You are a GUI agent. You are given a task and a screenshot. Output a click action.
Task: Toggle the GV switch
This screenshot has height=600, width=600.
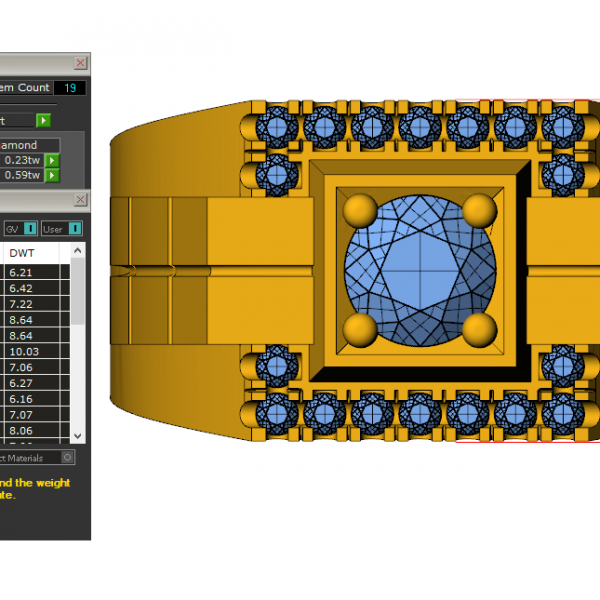click(x=30, y=229)
